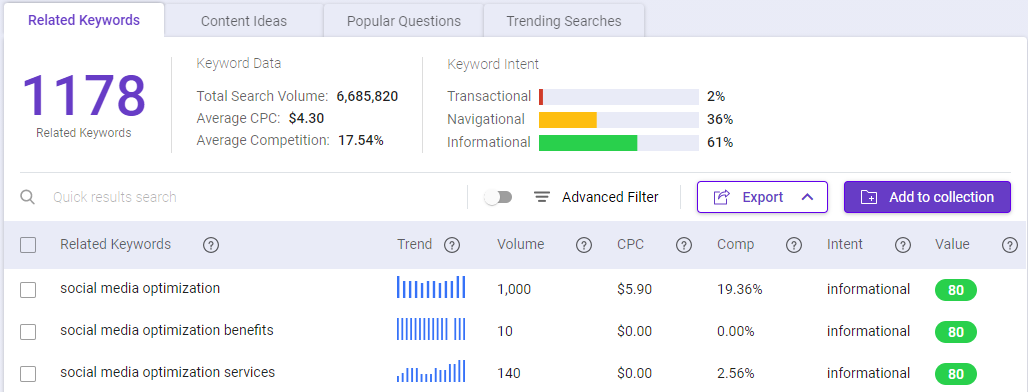
Task: Toggle the Advanced Filter switch
Action: (498, 197)
